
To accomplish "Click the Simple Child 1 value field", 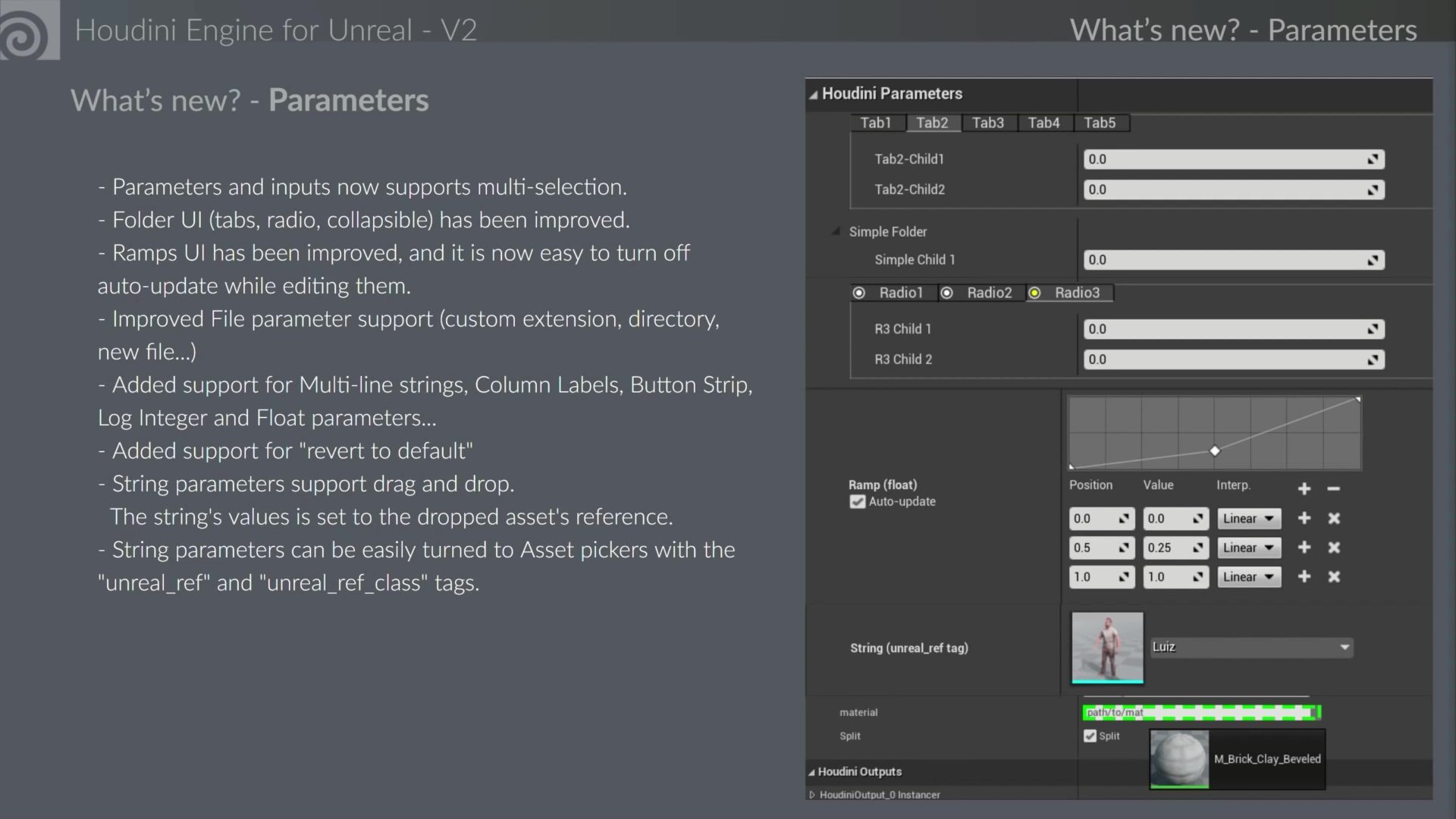I will (x=1234, y=260).
